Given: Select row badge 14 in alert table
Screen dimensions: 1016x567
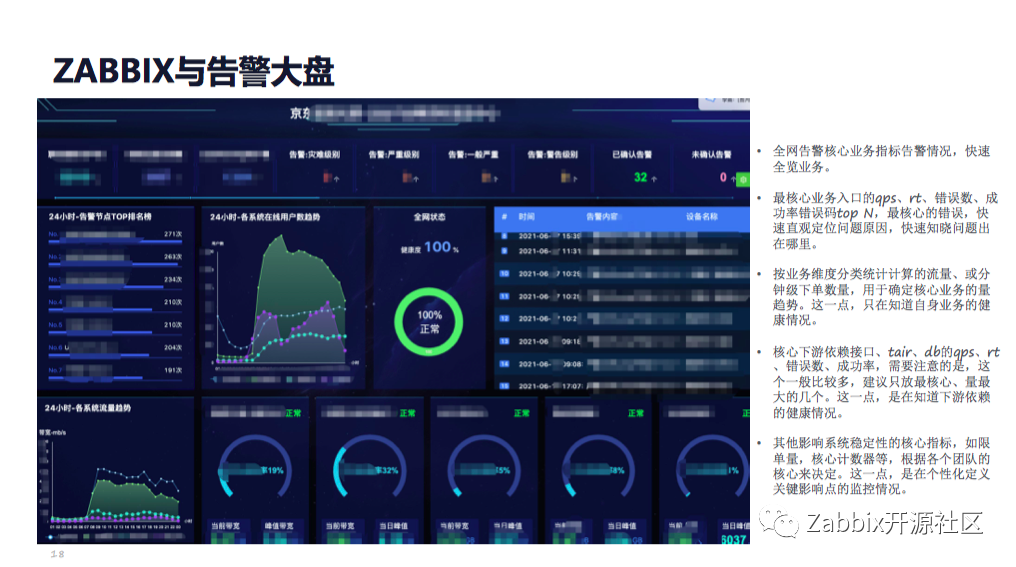Looking at the screenshot, I should [x=504, y=364].
